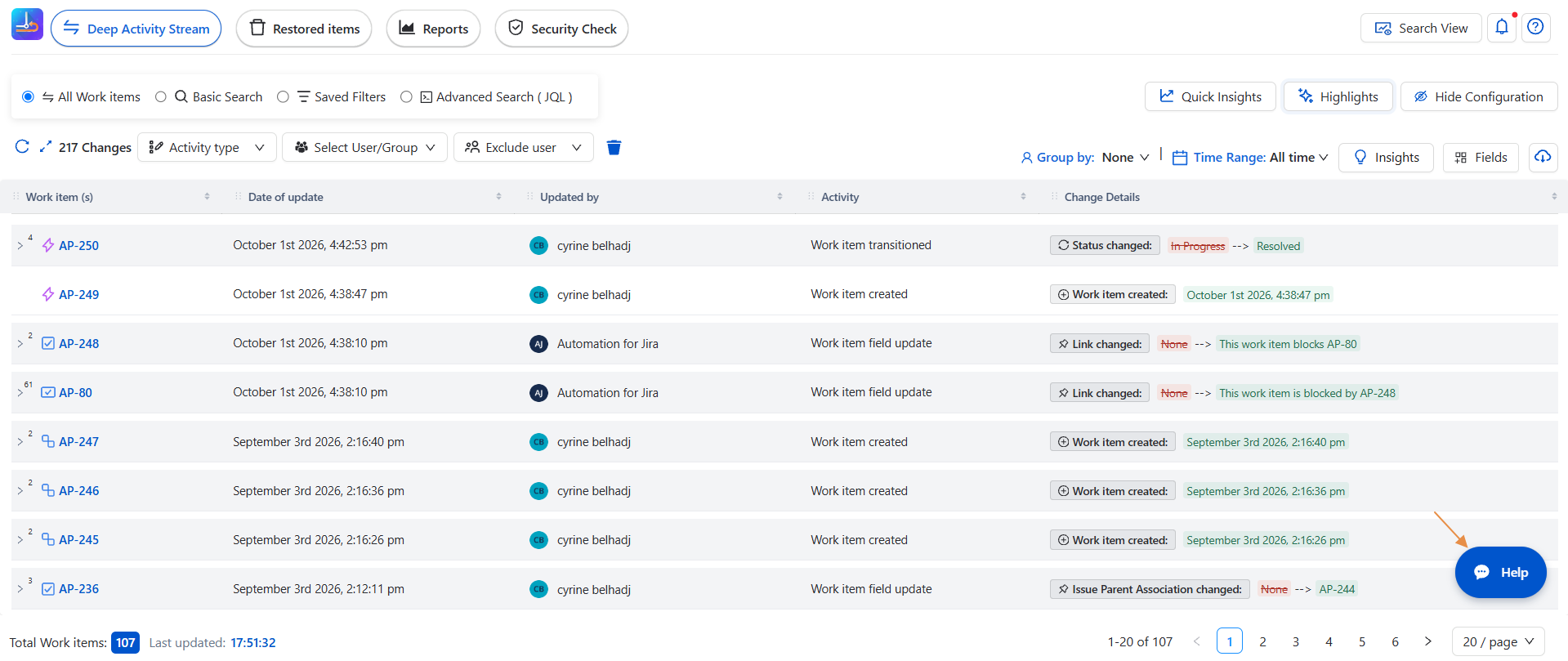Click the app logo icon

(x=27, y=25)
